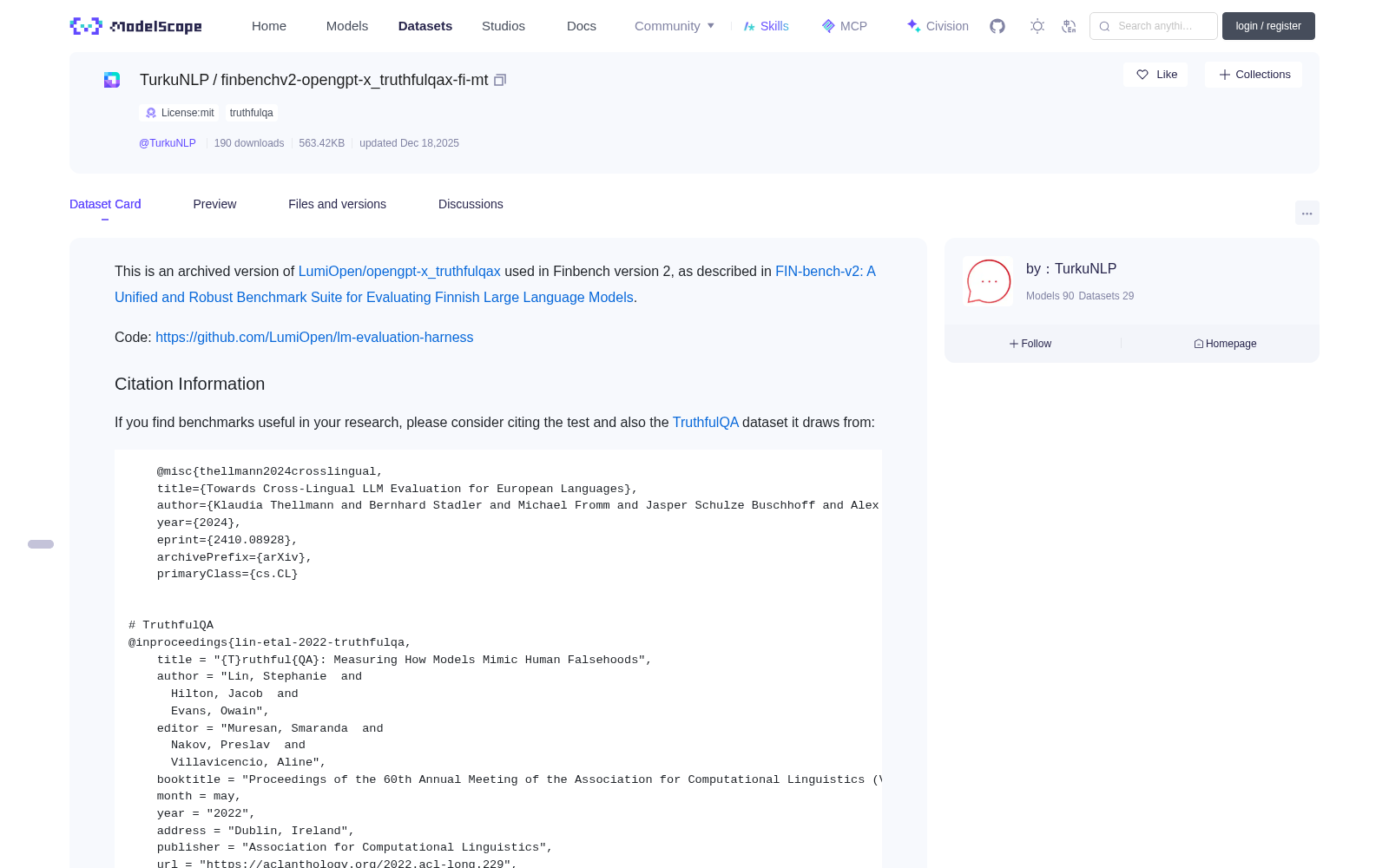Screen dimensions: 1389x868
Task: Click the ModelScope logo
Action: [x=136, y=26]
